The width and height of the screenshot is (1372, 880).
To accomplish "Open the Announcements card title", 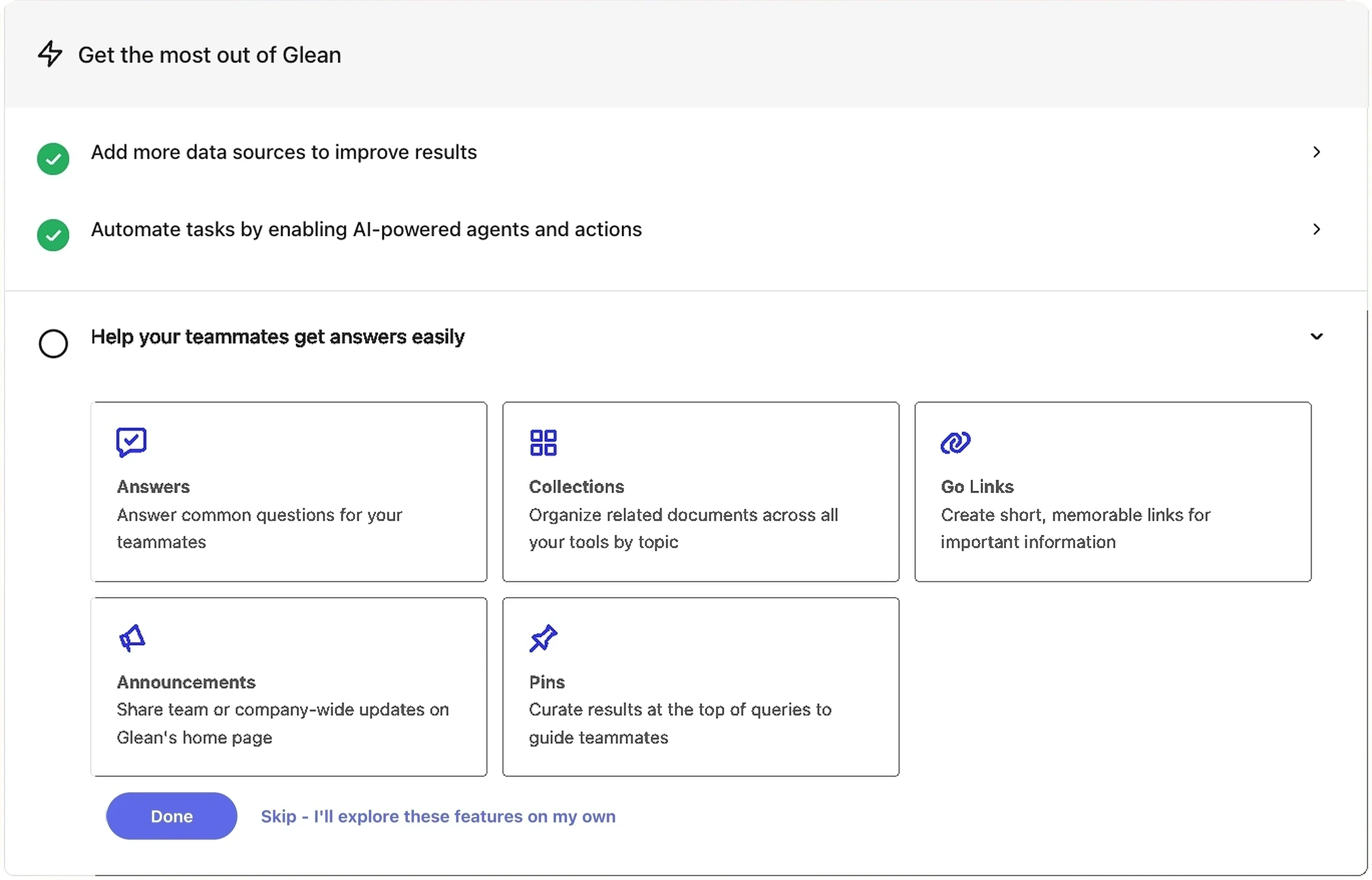I will click(186, 682).
